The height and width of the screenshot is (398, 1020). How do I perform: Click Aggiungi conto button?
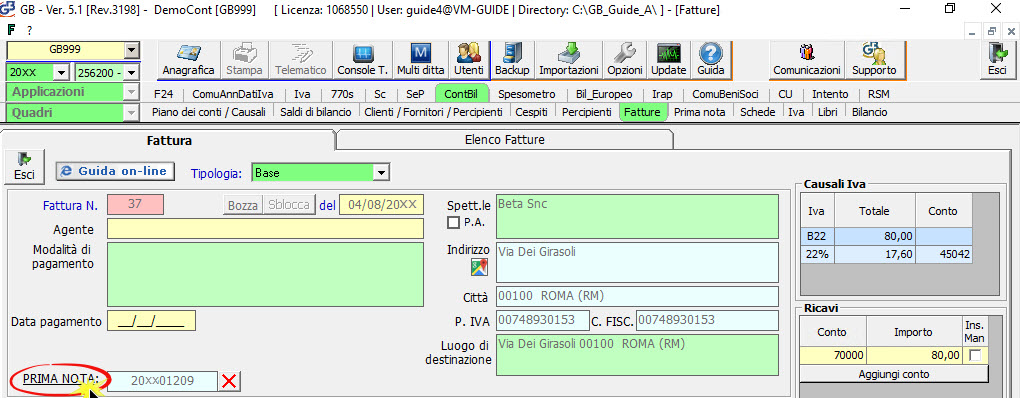pos(894,375)
